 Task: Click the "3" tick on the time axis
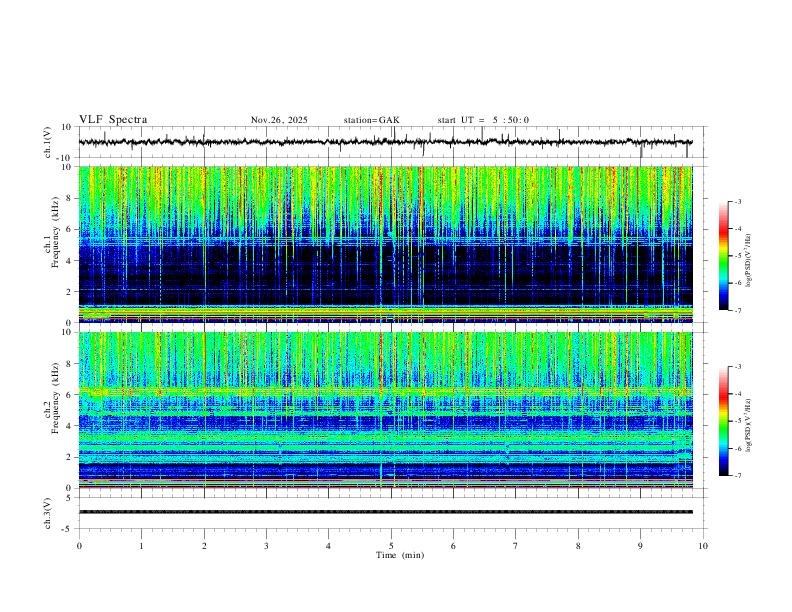[266, 546]
